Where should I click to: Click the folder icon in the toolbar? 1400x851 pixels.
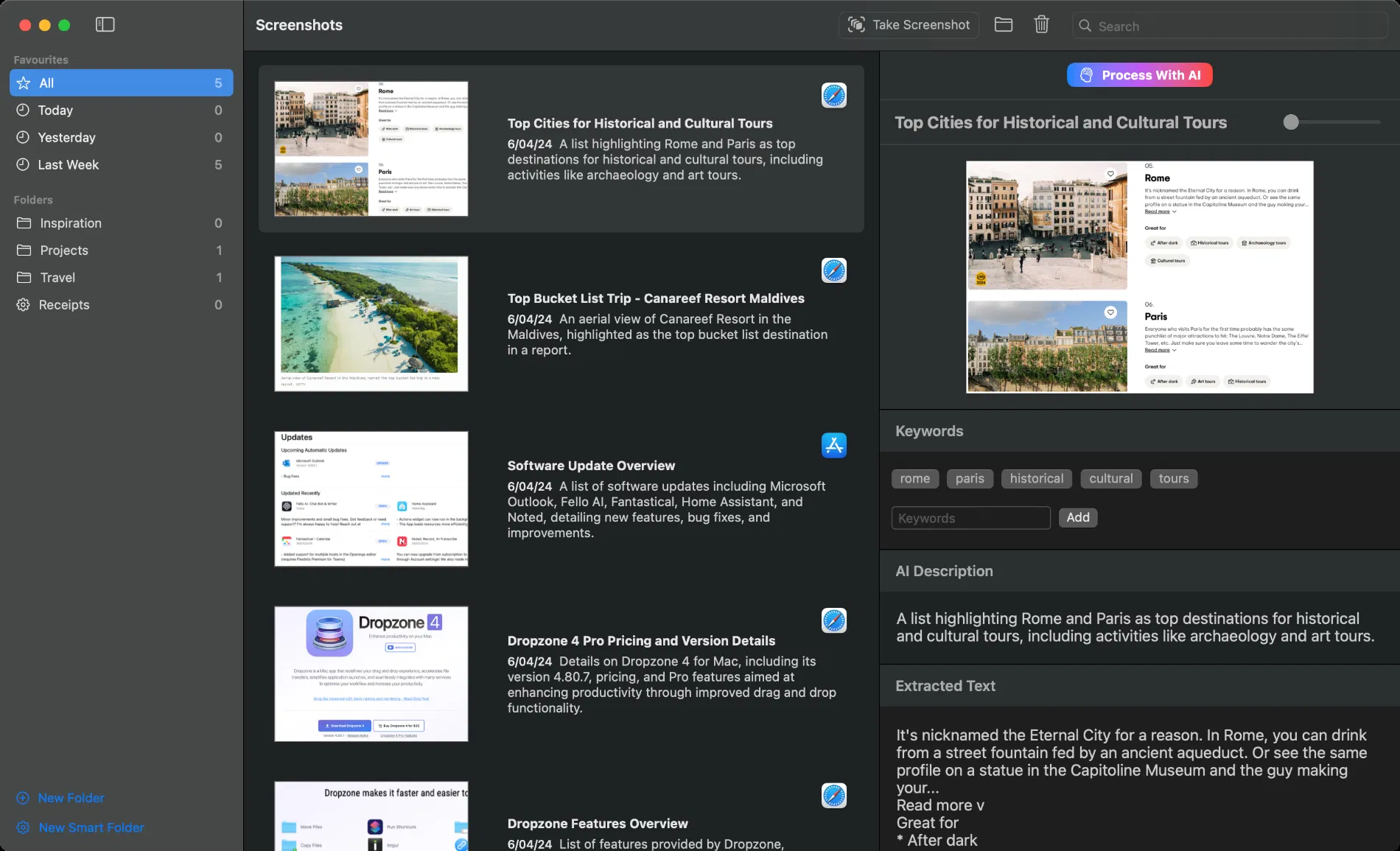1003,25
